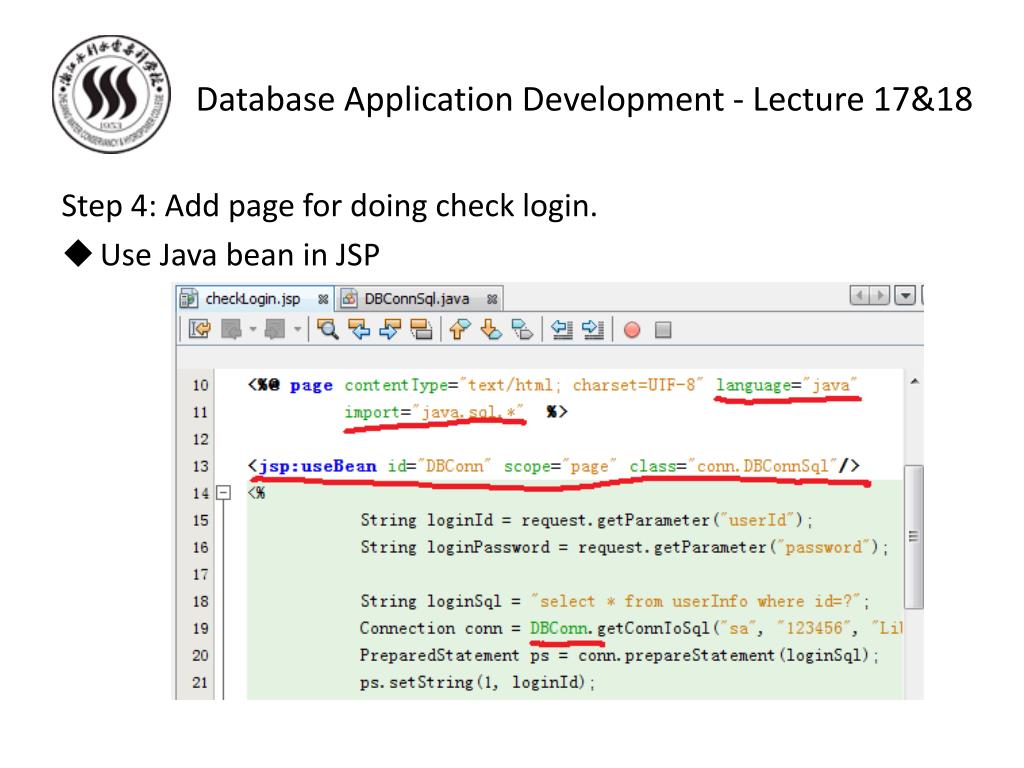Click Find Previous Occurrence icon

tap(359, 329)
